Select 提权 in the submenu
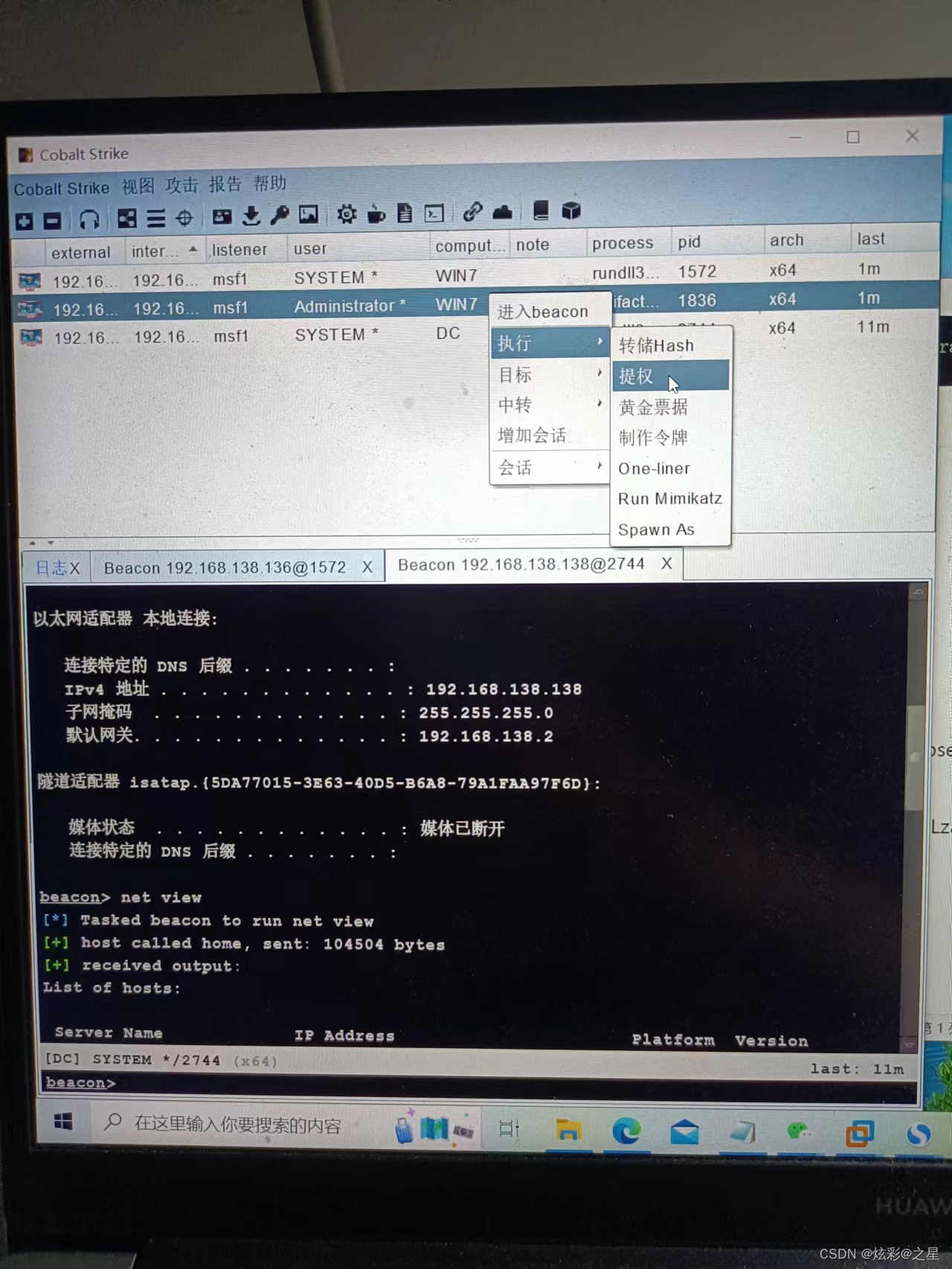Viewport: 952px width, 1269px height. (x=671, y=376)
